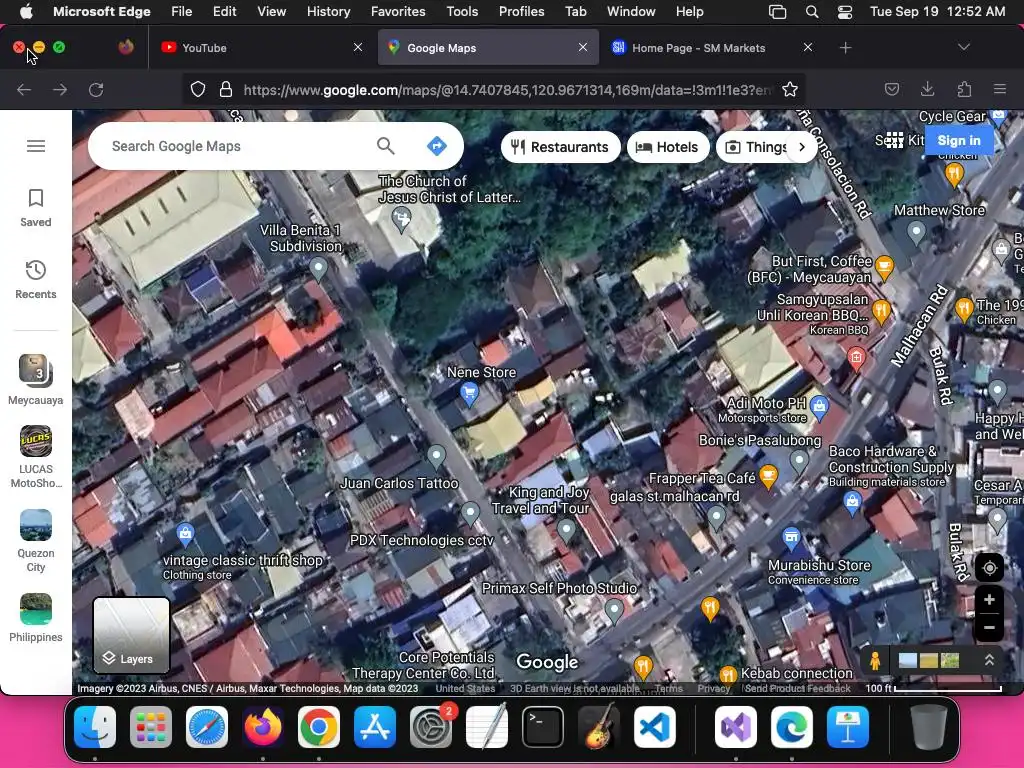Open the Google apps grid
This screenshot has height=768, width=1024.
[895, 140]
